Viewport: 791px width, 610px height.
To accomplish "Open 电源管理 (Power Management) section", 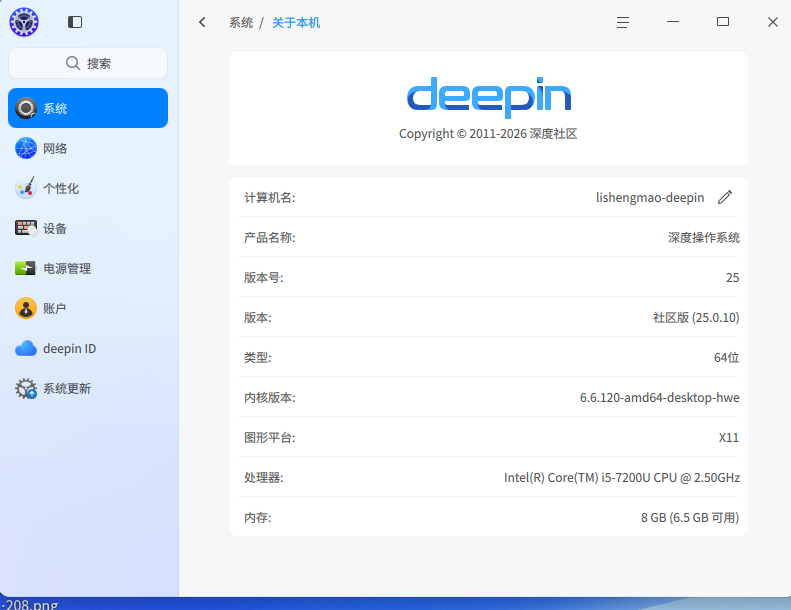I will 88,268.
